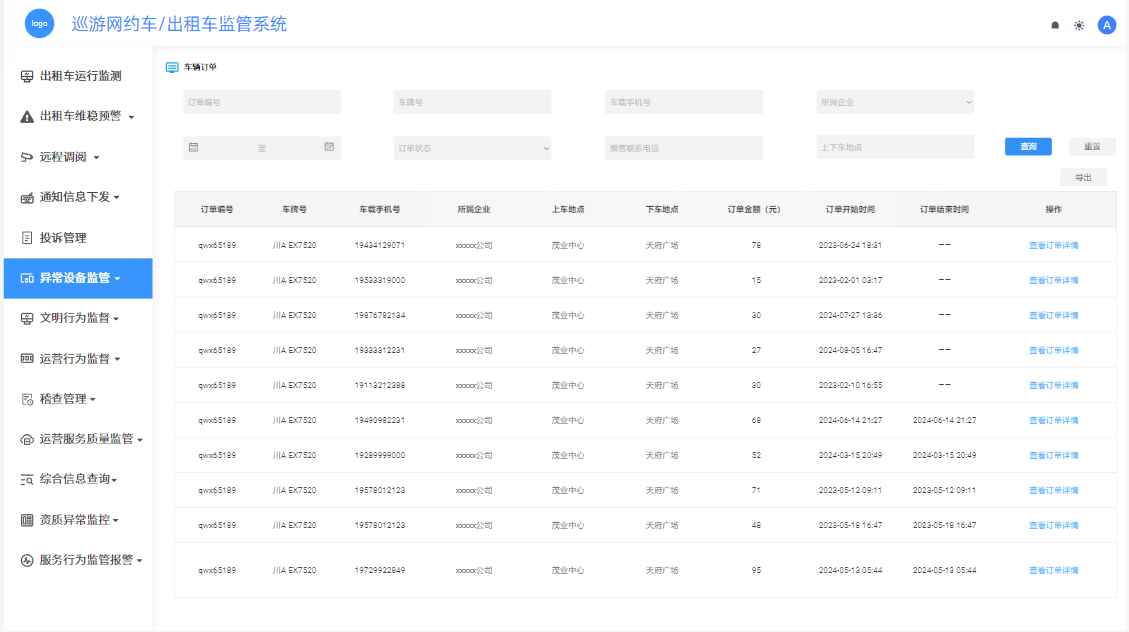Click the 出租车运行监测 monitor icon
This screenshot has height=632, width=1129.
tap(27, 76)
